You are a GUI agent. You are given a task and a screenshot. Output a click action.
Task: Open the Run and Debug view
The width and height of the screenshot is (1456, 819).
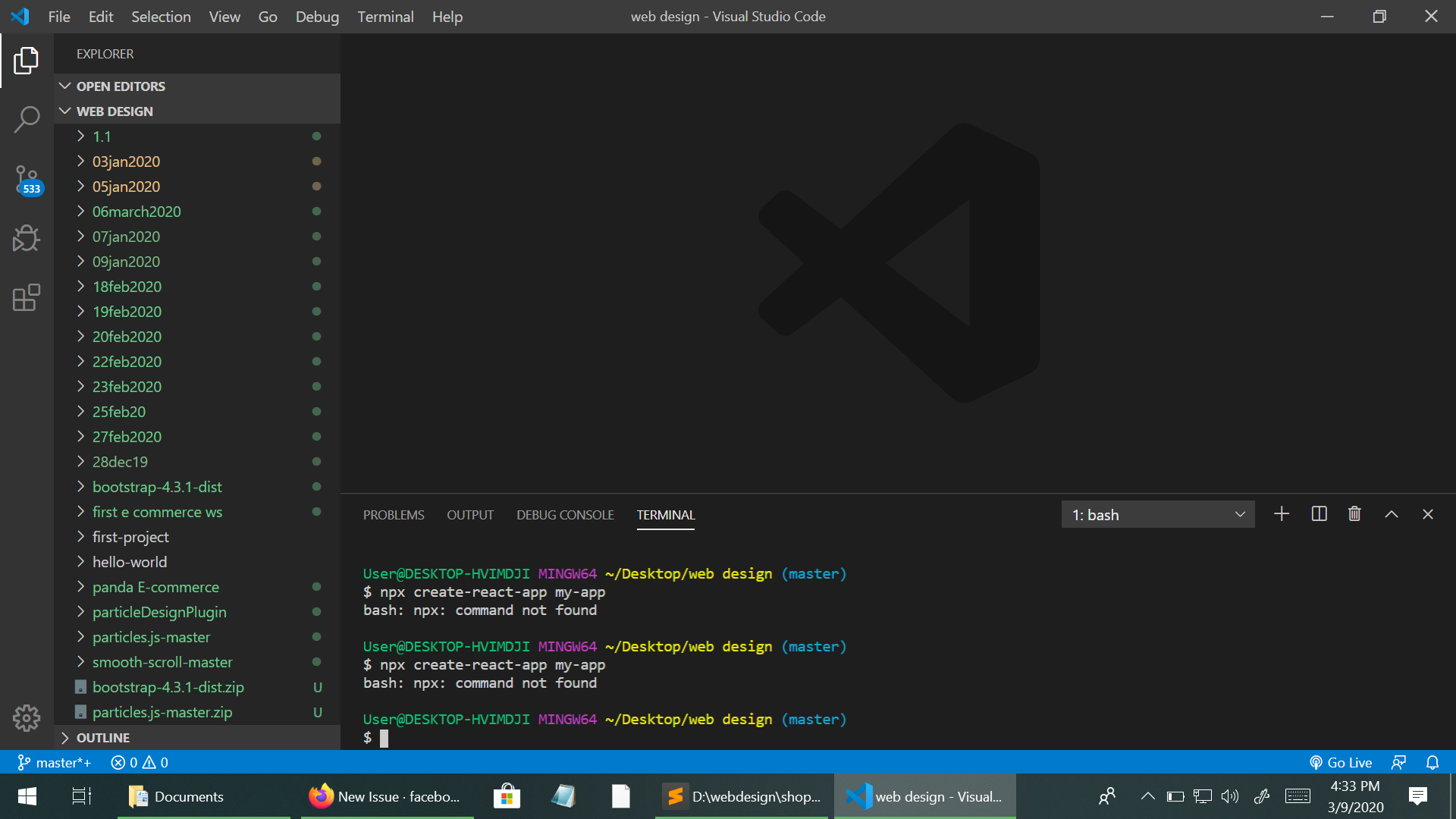[x=27, y=238]
